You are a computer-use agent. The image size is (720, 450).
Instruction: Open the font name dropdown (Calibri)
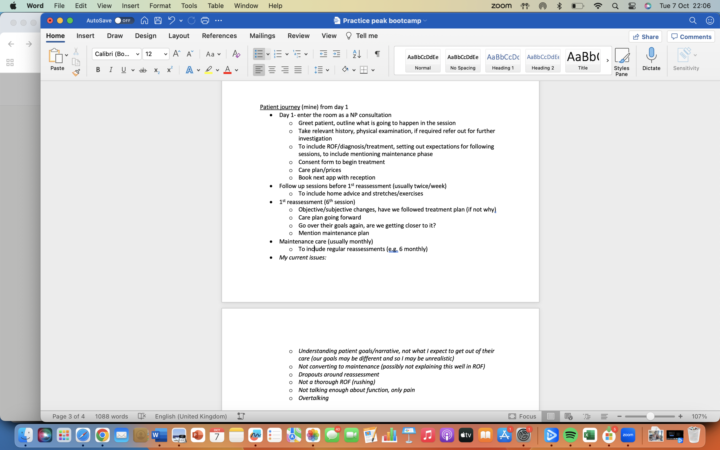116,53
